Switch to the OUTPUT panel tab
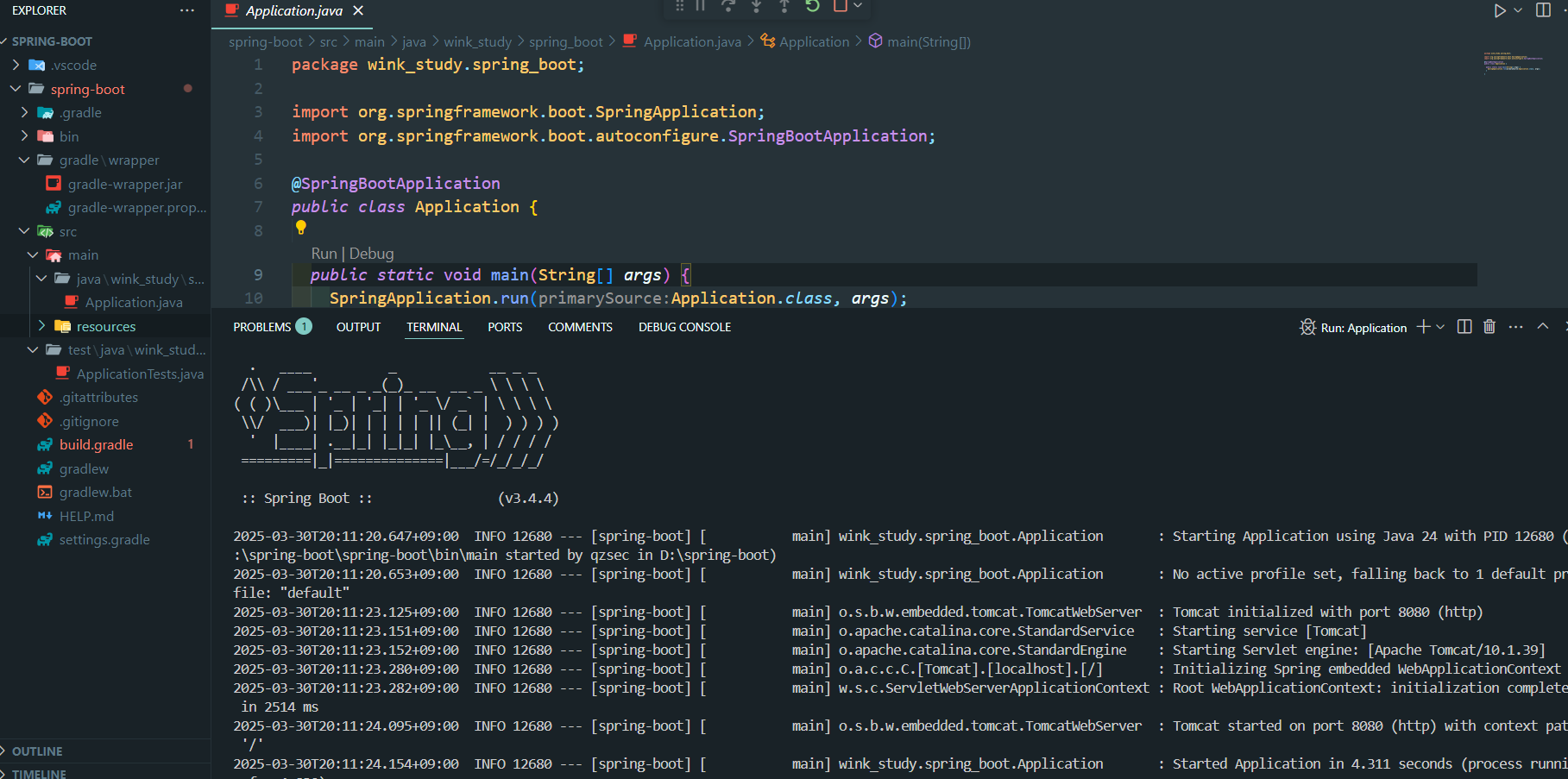Image resolution: width=1568 pixels, height=779 pixels. 358,327
